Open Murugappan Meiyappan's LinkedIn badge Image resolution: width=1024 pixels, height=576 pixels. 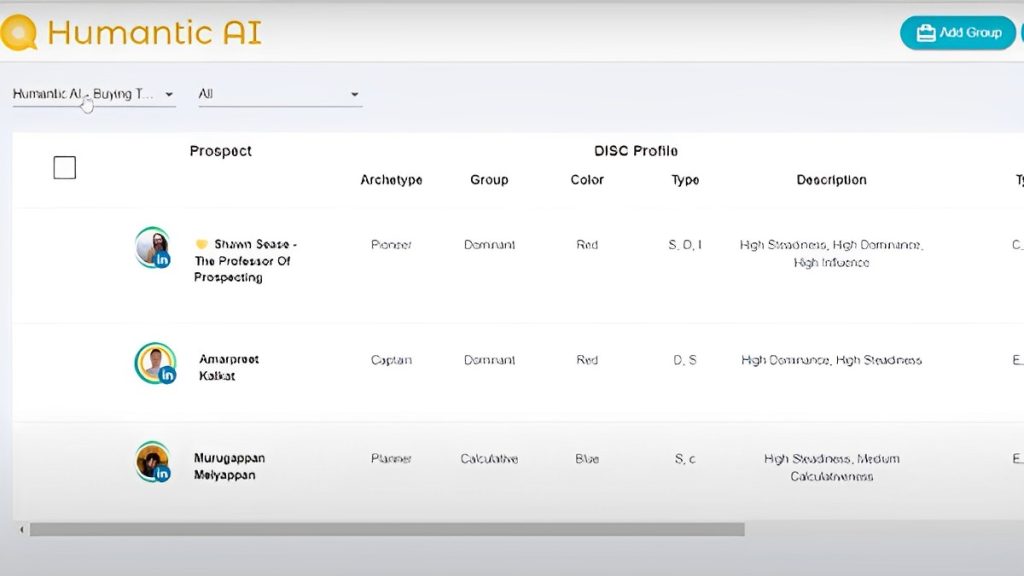pos(162,474)
